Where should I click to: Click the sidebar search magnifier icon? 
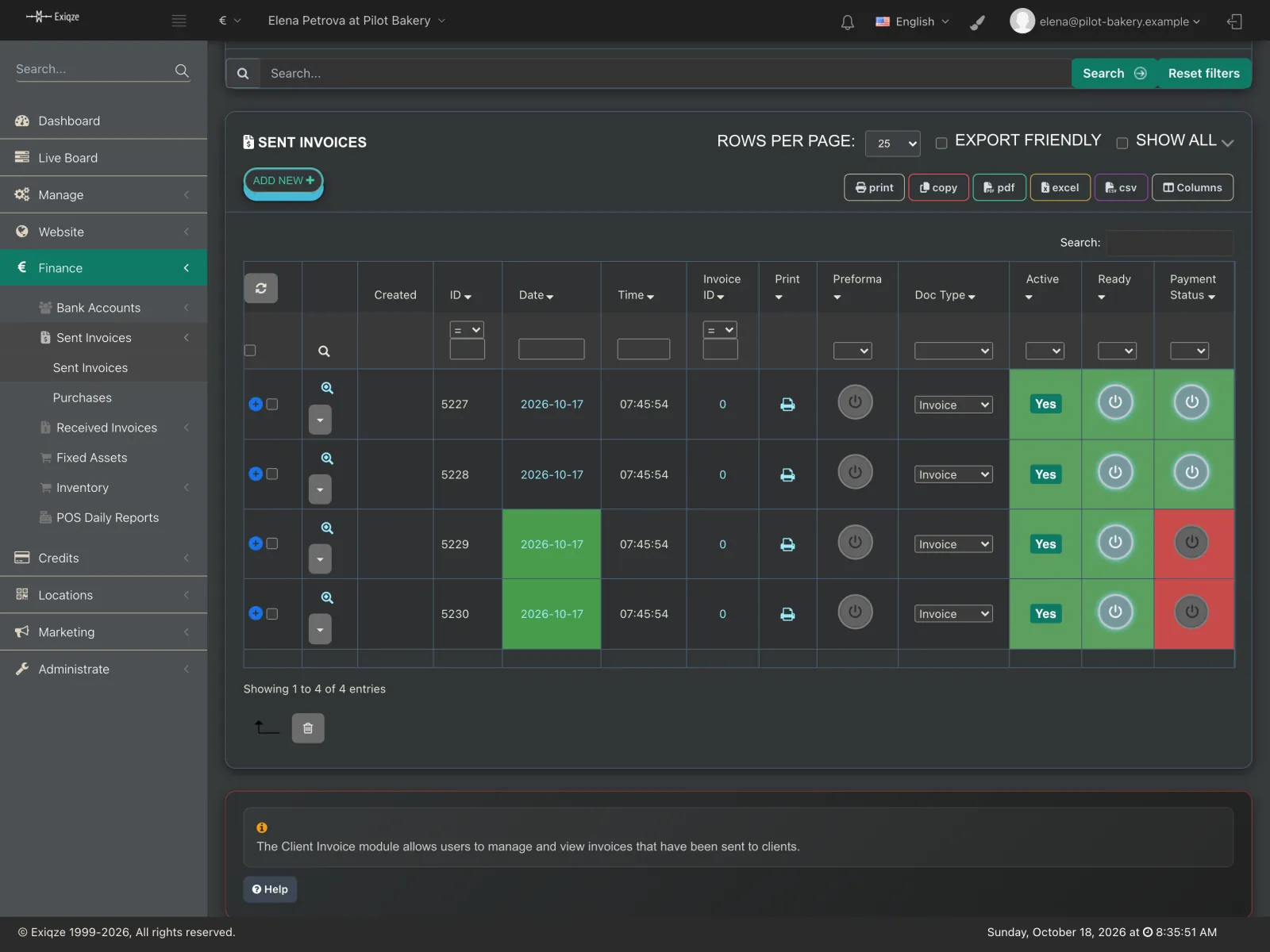[x=182, y=71]
